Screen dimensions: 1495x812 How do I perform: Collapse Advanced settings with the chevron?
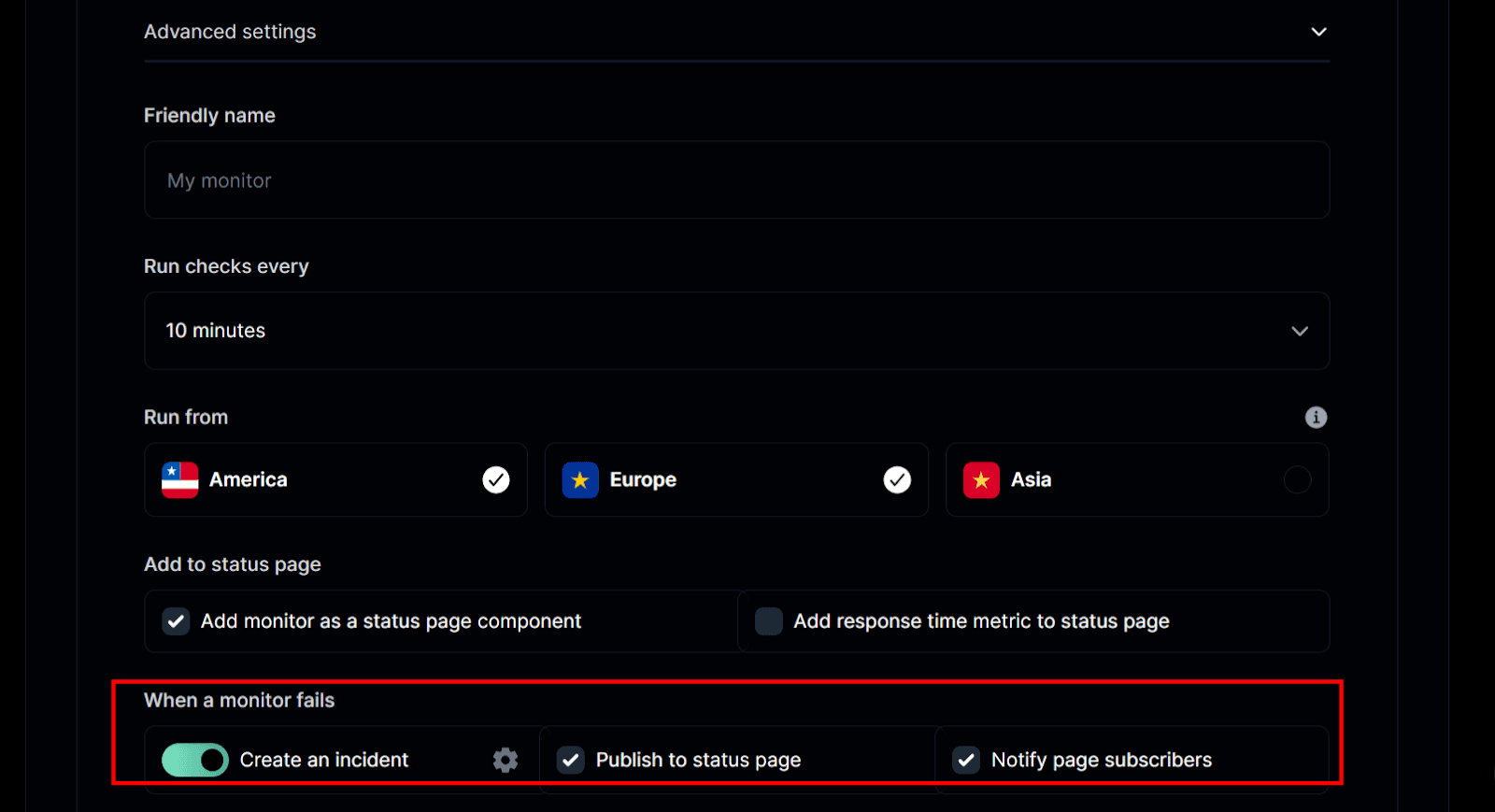(x=1318, y=32)
